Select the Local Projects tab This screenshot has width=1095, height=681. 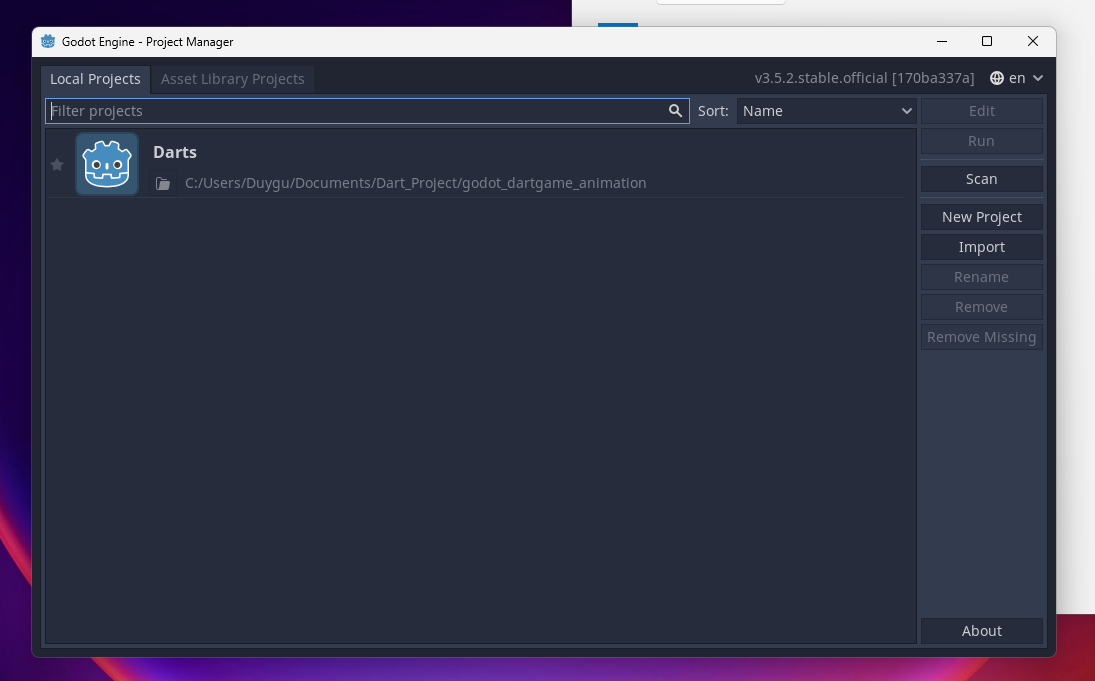tap(95, 78)
